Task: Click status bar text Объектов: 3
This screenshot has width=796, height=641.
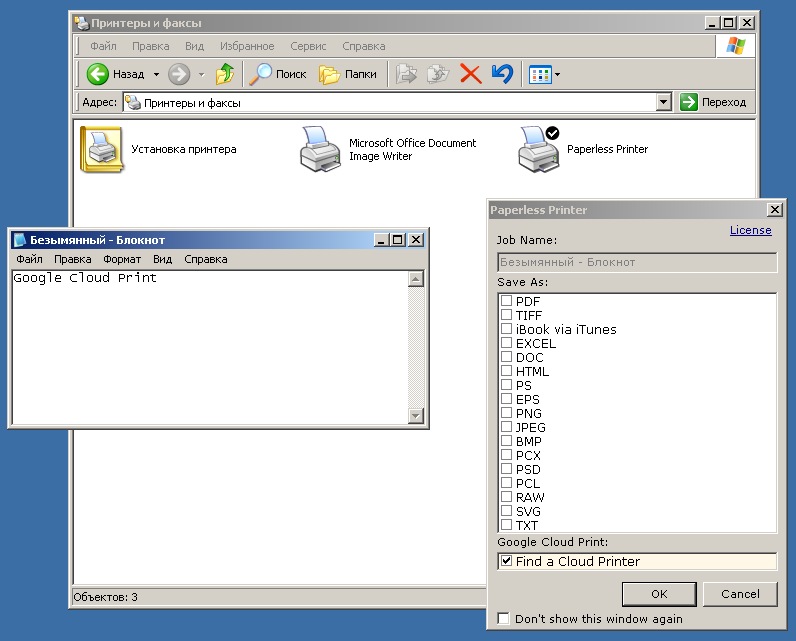Action: [105, 597]
